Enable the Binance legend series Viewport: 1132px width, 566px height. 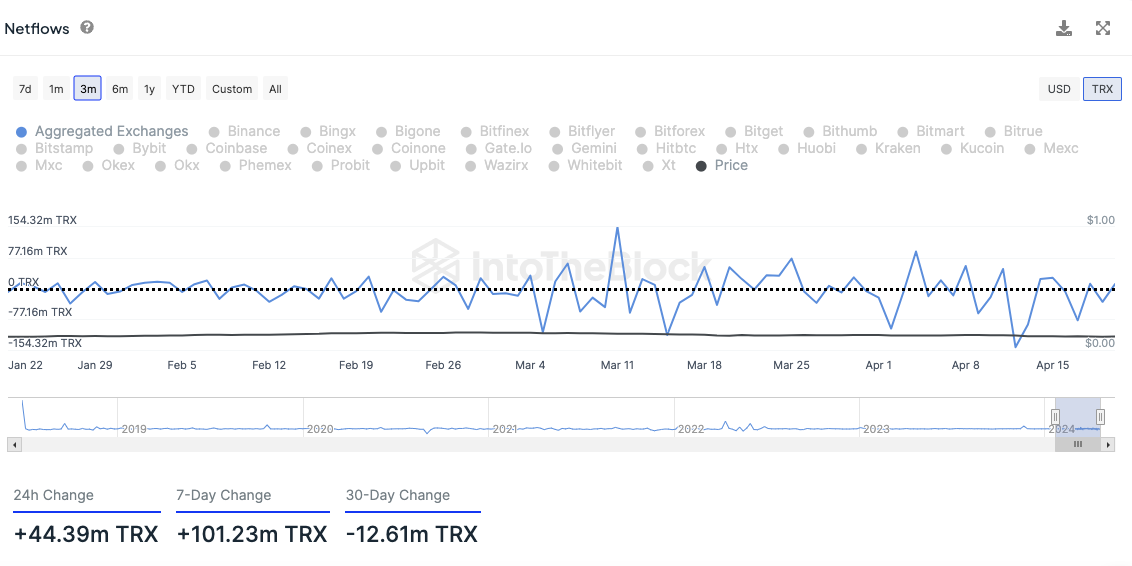[x=245, y=131]
